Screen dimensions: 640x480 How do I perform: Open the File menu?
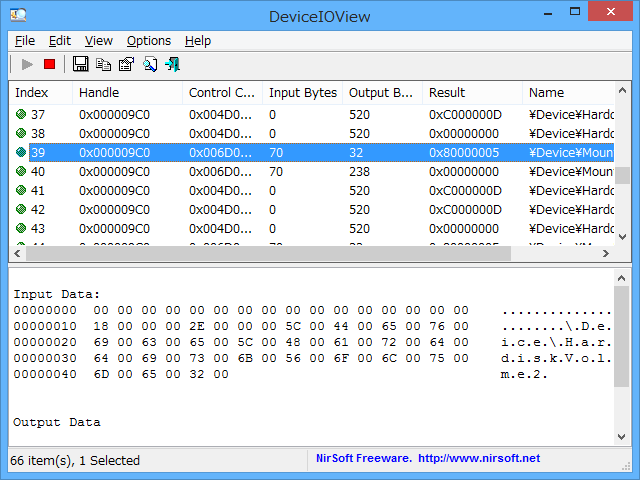point(25,41)
